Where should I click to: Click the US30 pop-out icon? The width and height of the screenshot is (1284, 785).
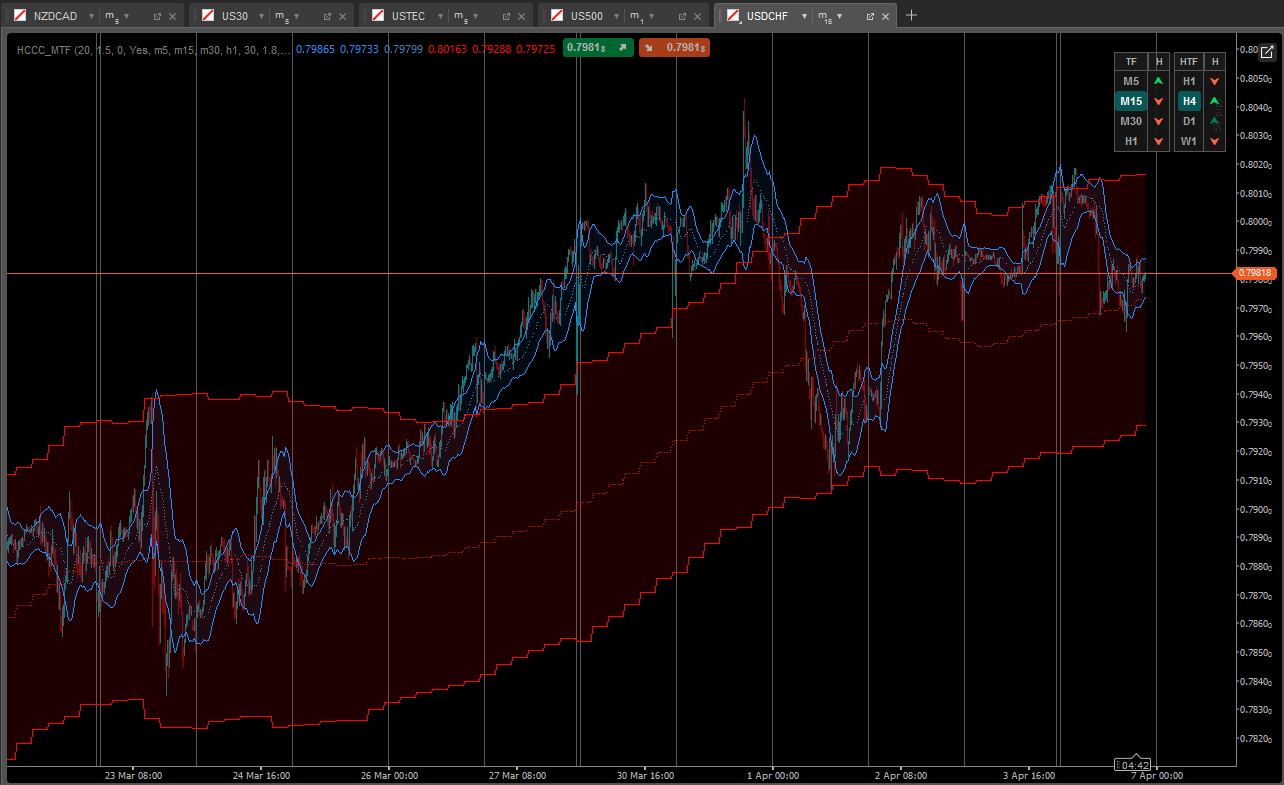tap(325, 16)
